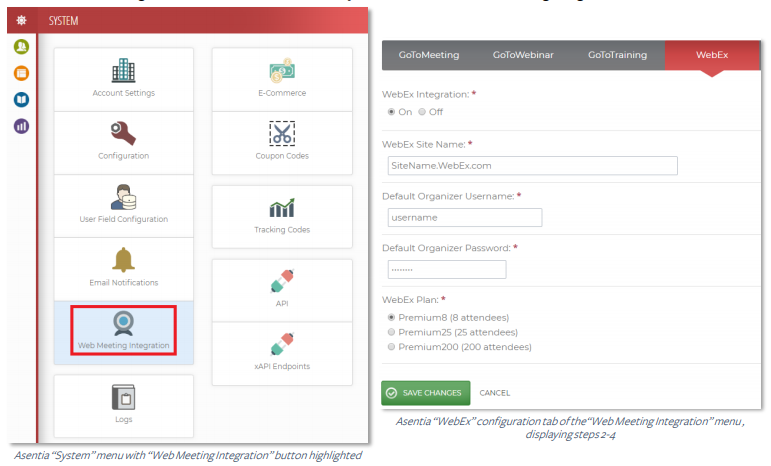Switch to the GoToMeeting tab

[429, 55]
